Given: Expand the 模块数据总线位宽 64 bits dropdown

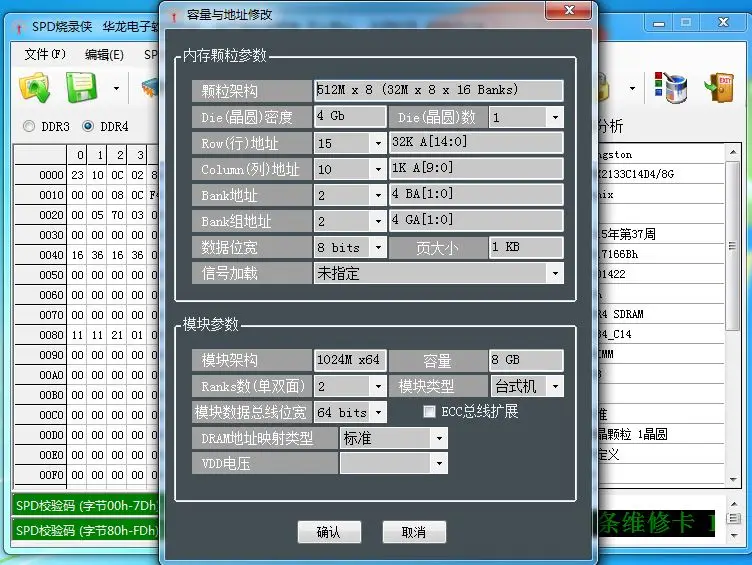Looking at the screenshot, I should point(378,412).
